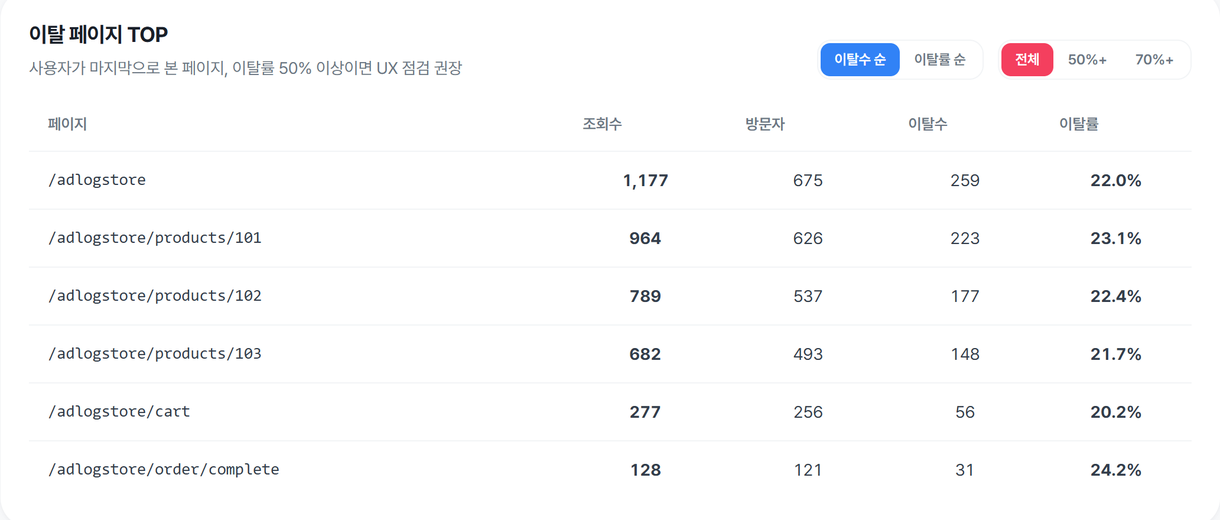Screen dimensions: 1220x520
Task: Click the 24.2% exit rate value
Action: pos(1116,470)
